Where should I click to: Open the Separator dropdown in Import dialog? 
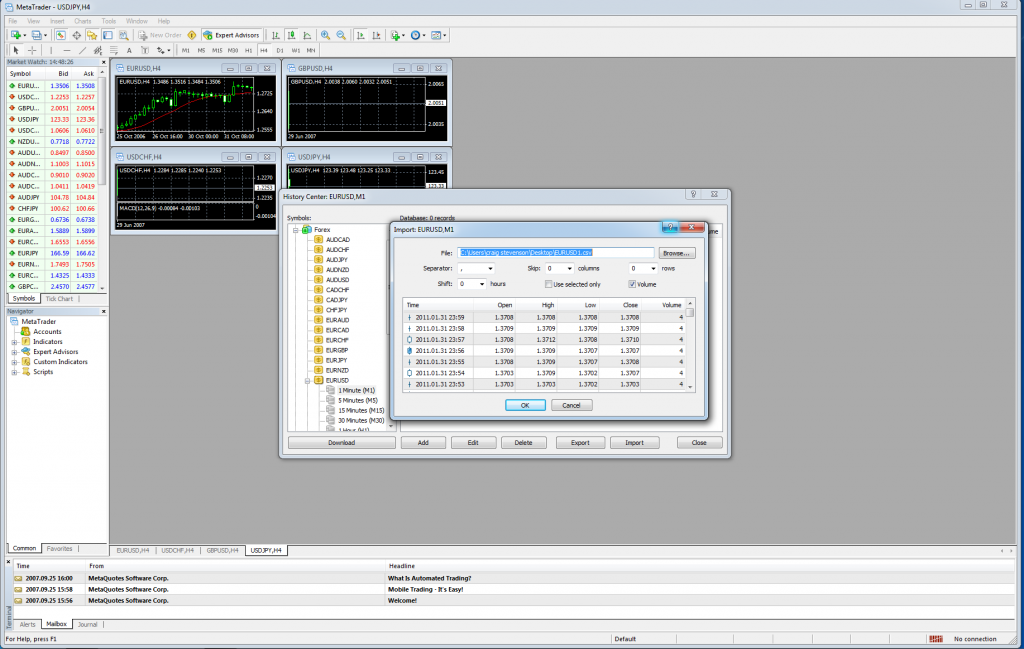point(490,269)
